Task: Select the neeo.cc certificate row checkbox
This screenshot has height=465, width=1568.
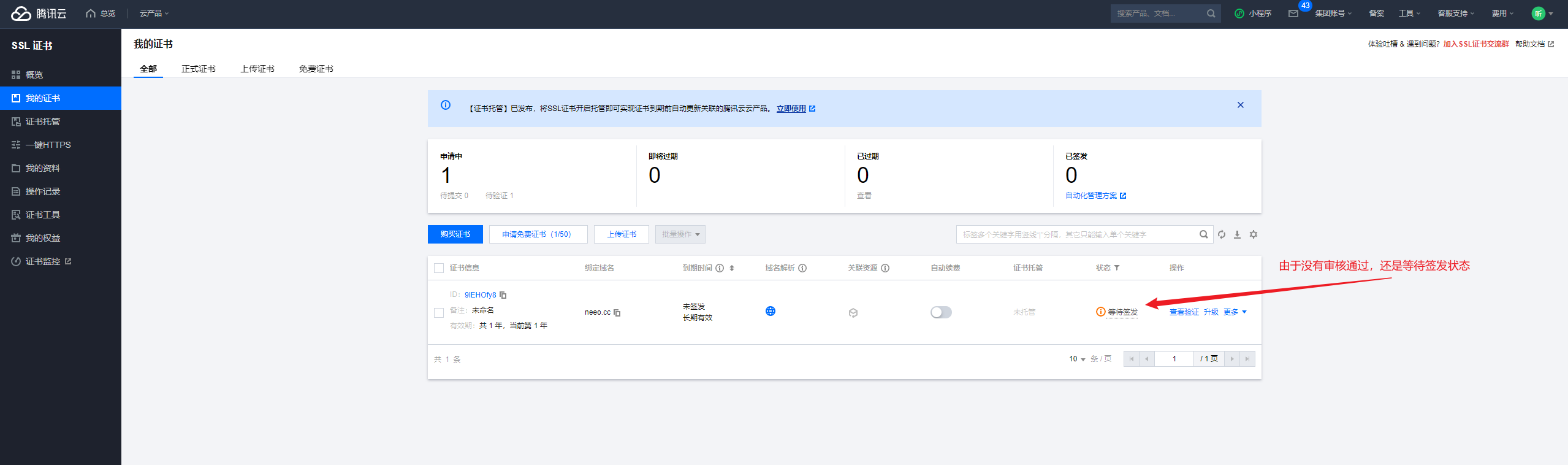Action: click(439, 313)
